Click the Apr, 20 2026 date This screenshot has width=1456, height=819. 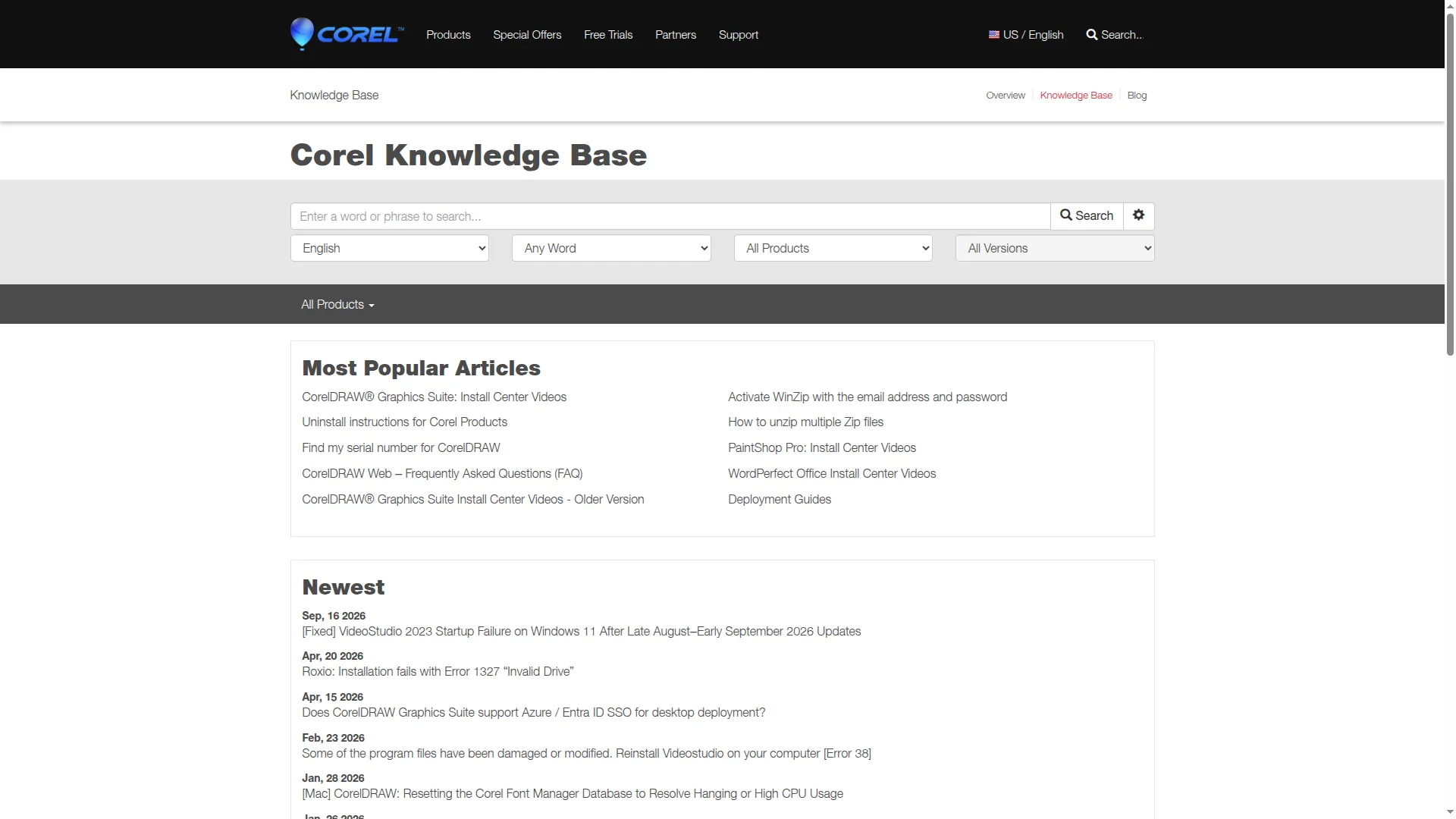(x=332, y=656)
